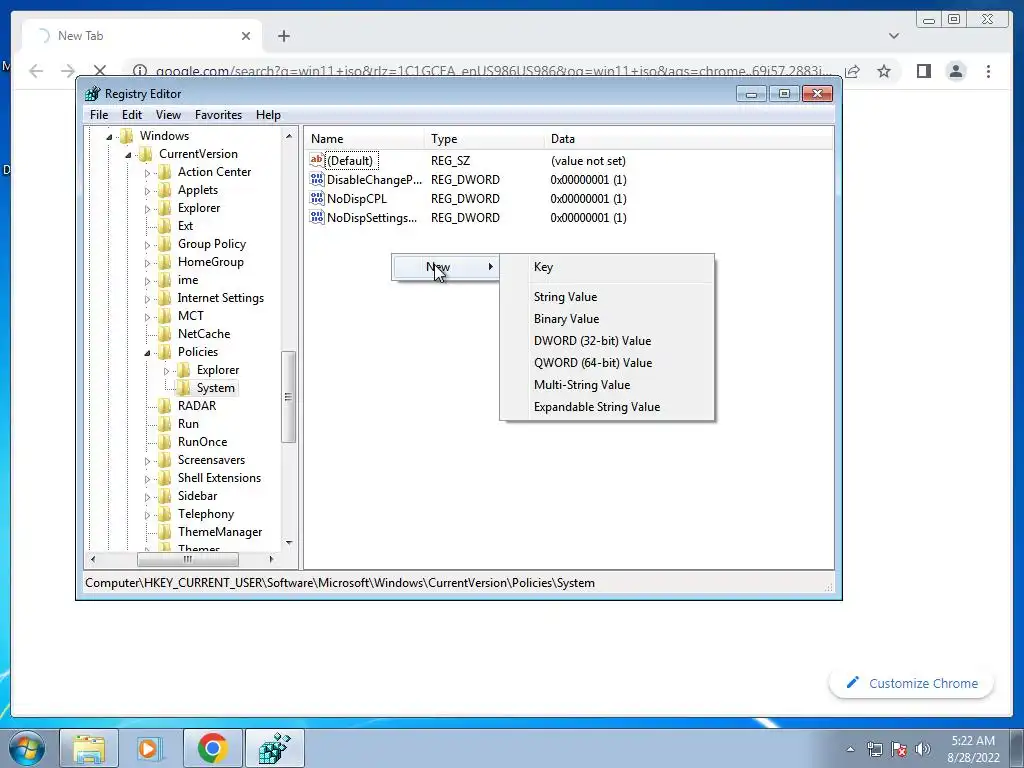This screenshot has height=768, width=1024.
Task: Click the Type column header
Action: tap(484, 138)
